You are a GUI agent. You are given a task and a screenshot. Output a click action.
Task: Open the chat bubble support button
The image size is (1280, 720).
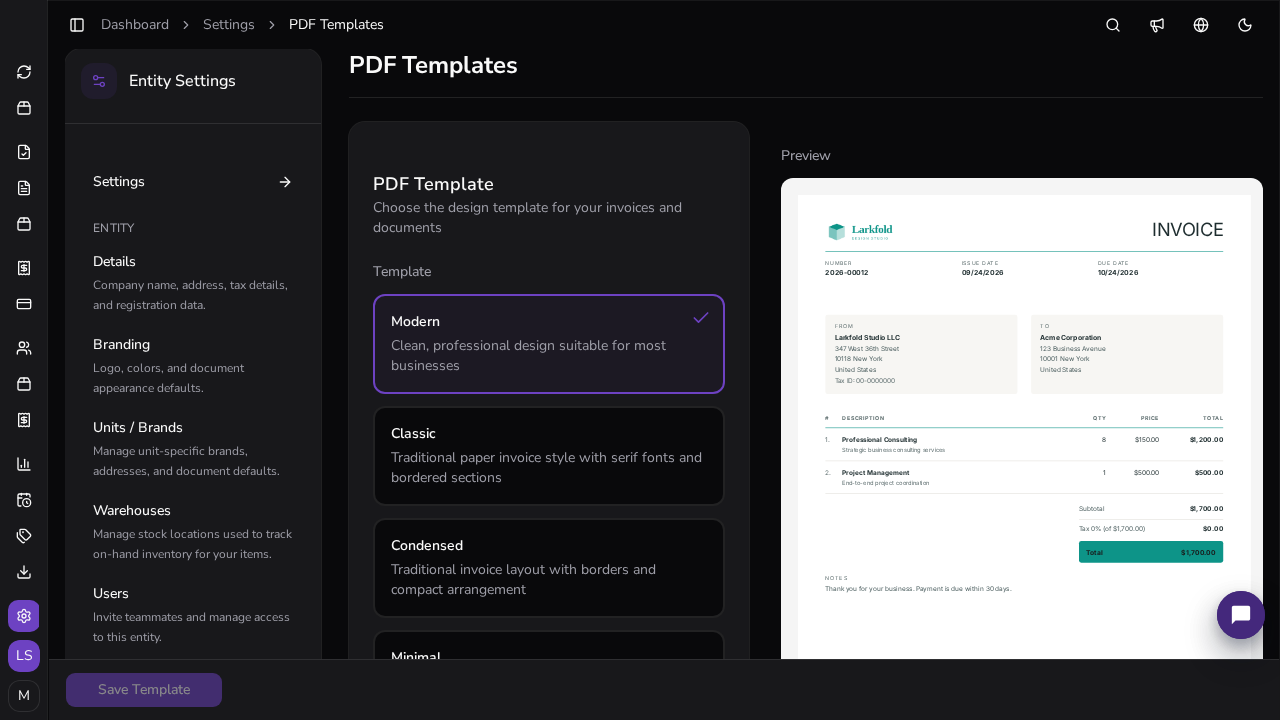point(1241,615)
